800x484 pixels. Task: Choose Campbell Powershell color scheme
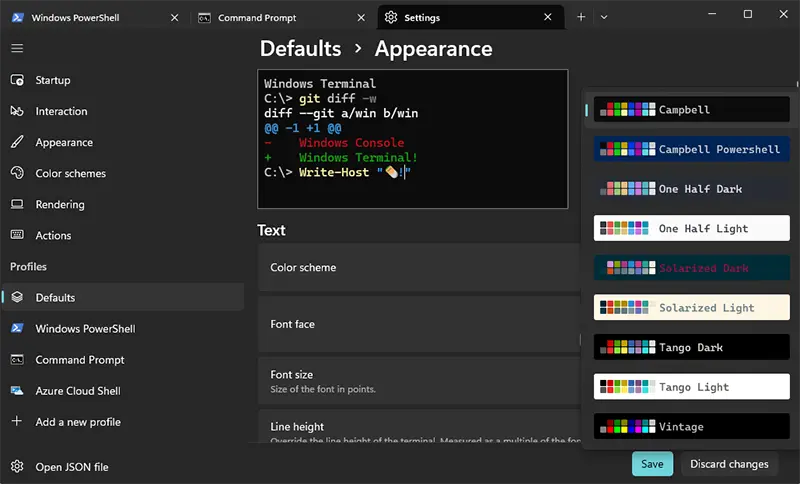691,149
